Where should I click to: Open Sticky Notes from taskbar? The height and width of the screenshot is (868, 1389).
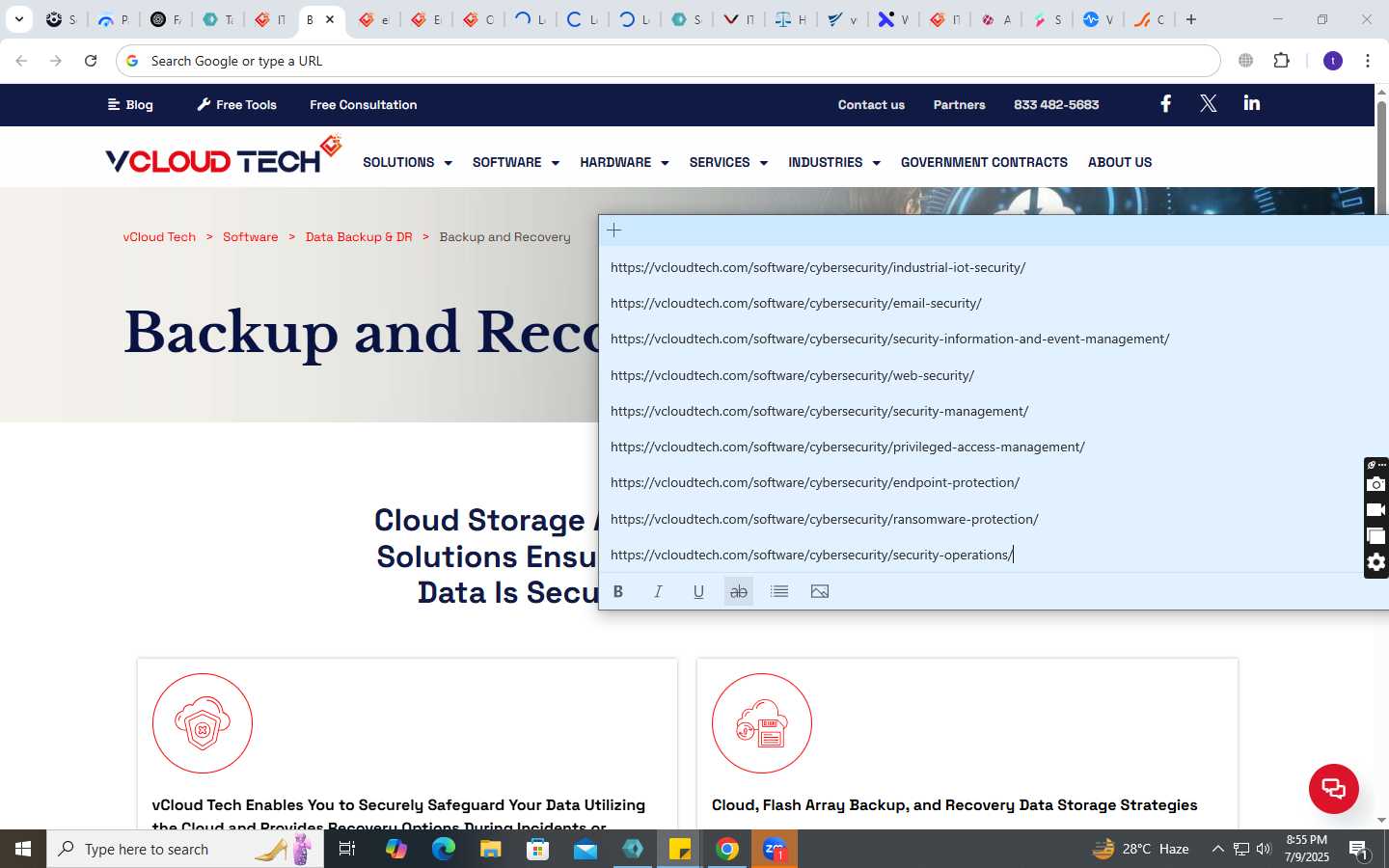click(680, 849)
